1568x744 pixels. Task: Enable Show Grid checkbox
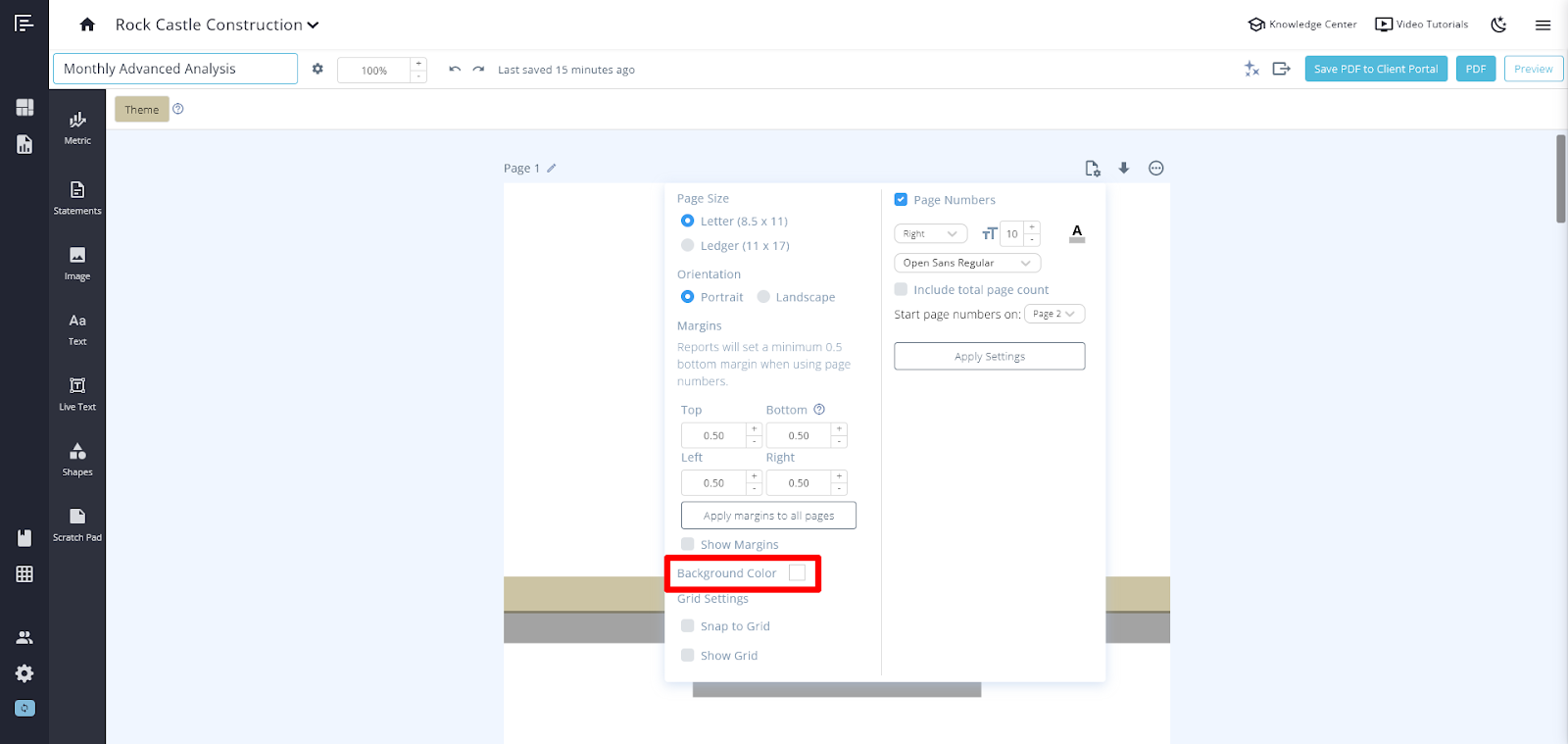click(x=688, y=655)
